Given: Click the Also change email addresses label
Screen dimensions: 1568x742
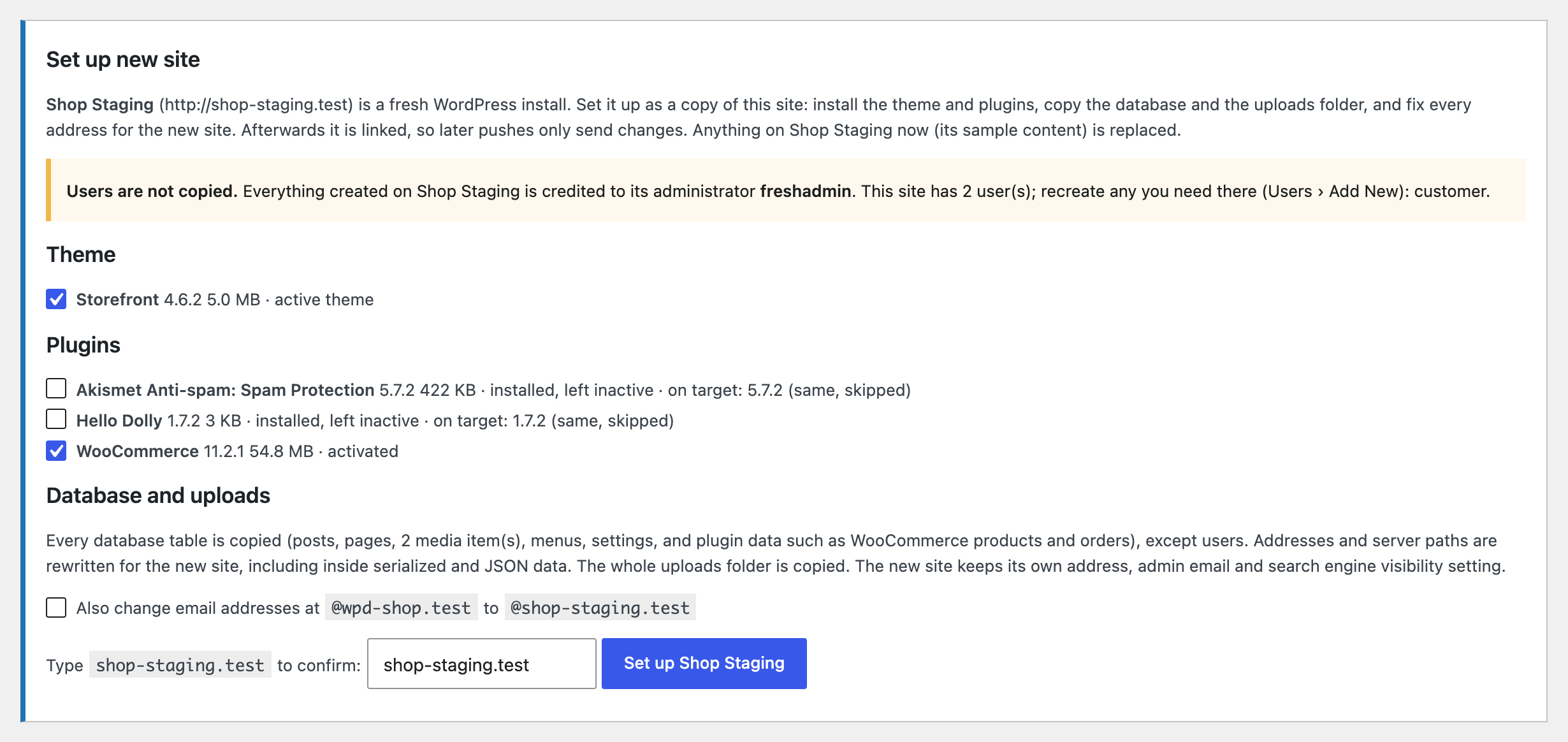Looking at the screenshot, I should point(198,608).
